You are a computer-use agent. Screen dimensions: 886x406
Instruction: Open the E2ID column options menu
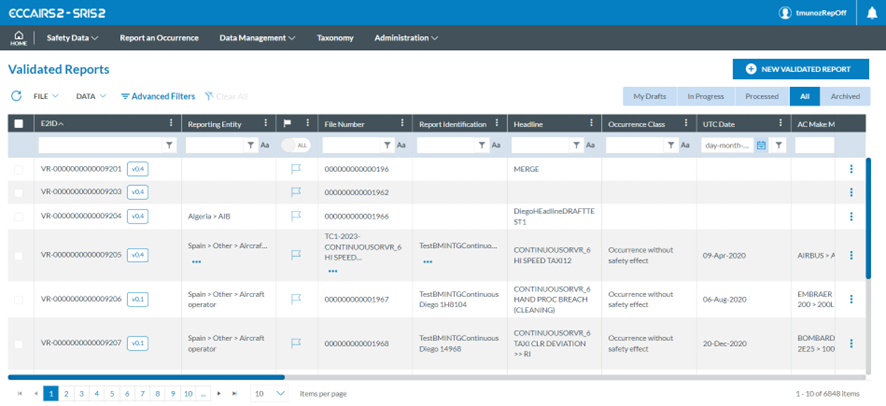click(171, 123)
